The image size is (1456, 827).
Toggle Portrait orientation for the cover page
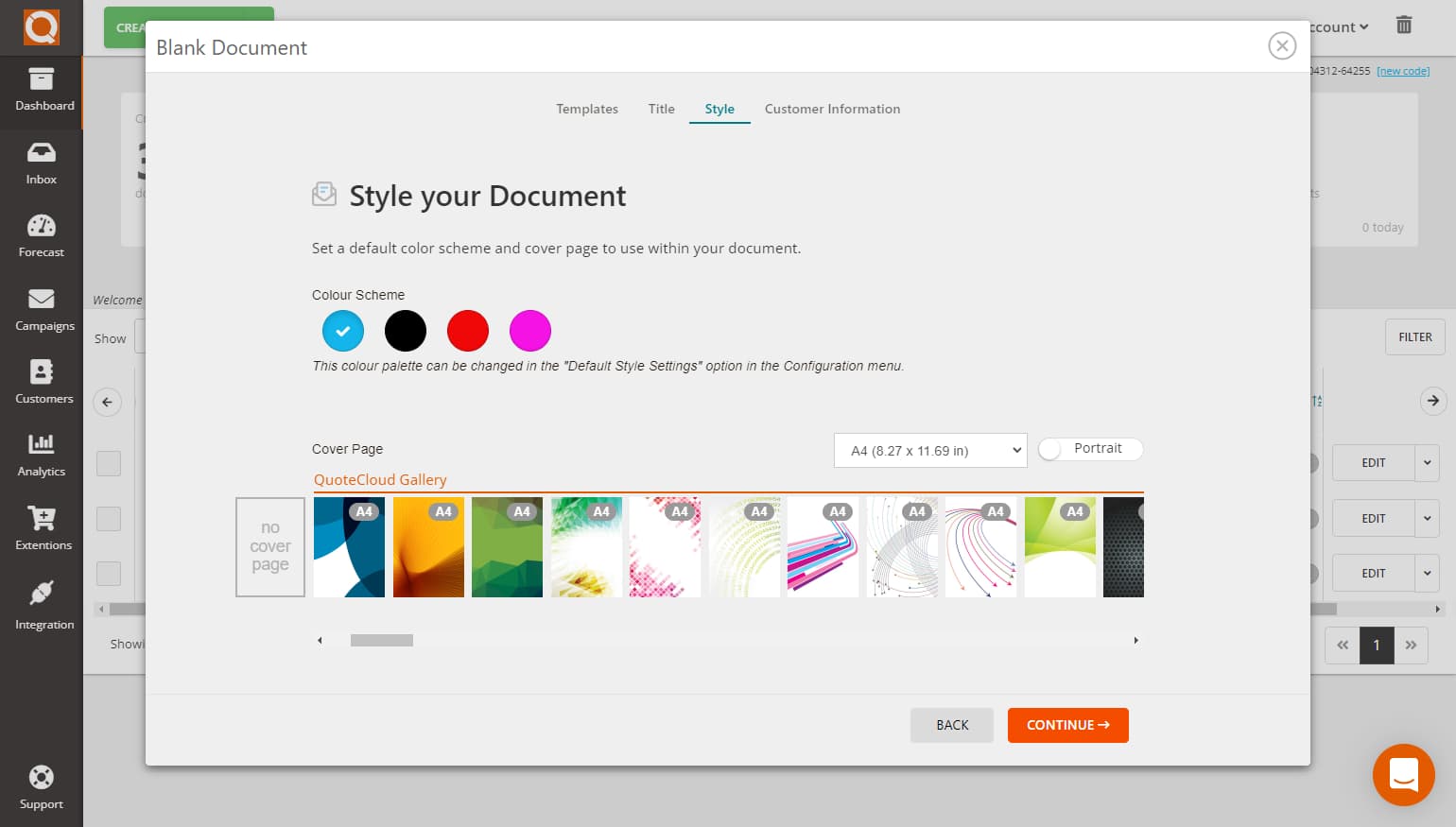1089,448
